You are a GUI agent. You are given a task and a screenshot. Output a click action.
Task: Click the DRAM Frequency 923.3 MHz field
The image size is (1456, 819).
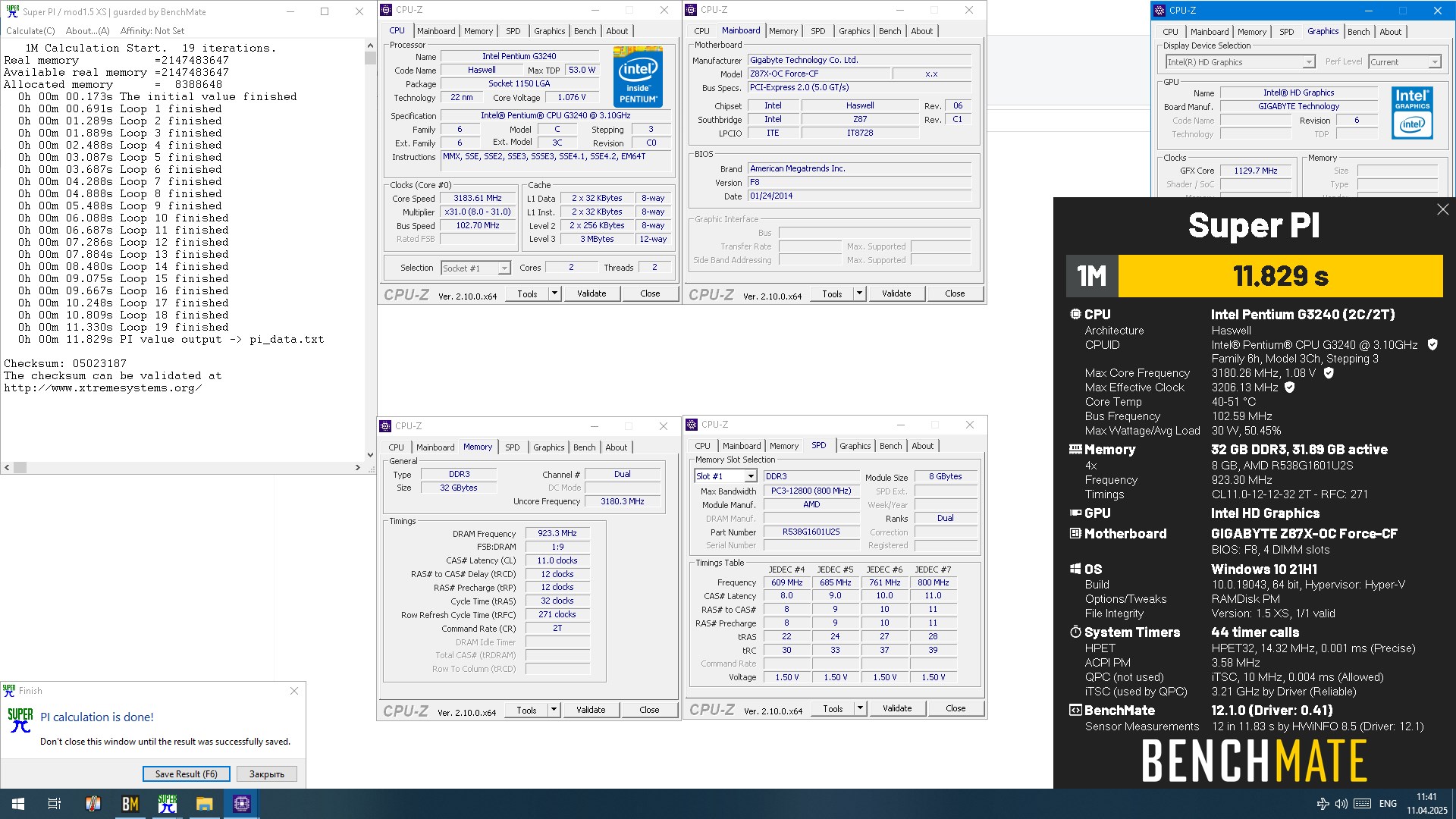click(557, 534)
